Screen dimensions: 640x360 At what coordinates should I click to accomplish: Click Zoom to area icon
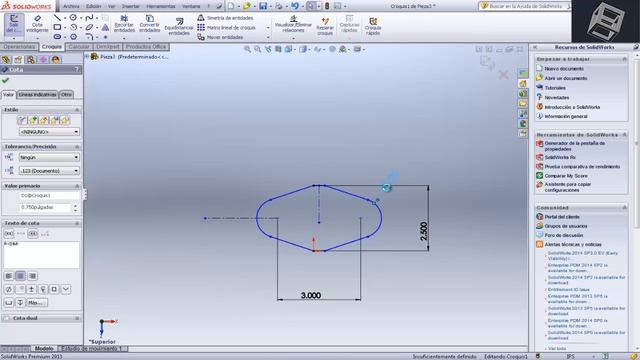pos(258,49)
